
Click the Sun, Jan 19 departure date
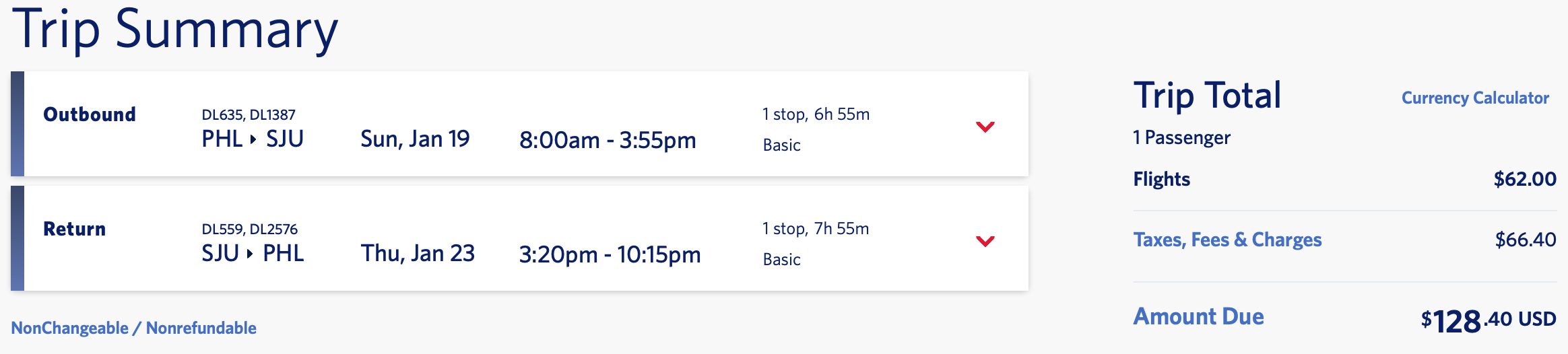(x=415, y=139)
